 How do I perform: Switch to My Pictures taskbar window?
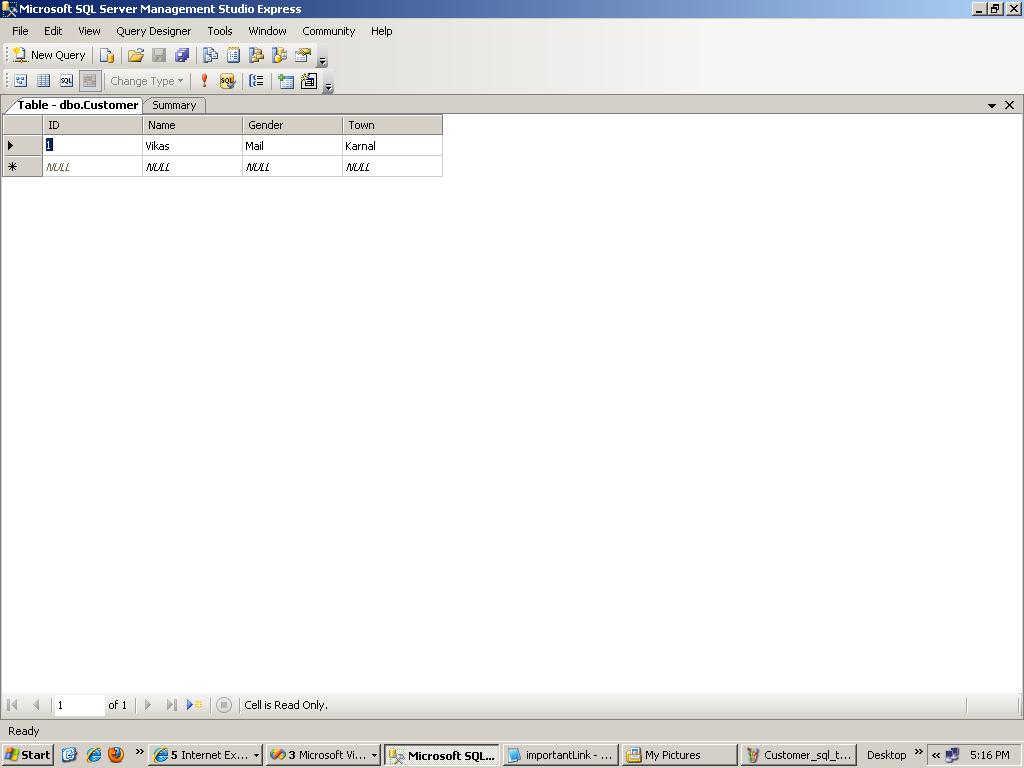[x=679, y=755]
